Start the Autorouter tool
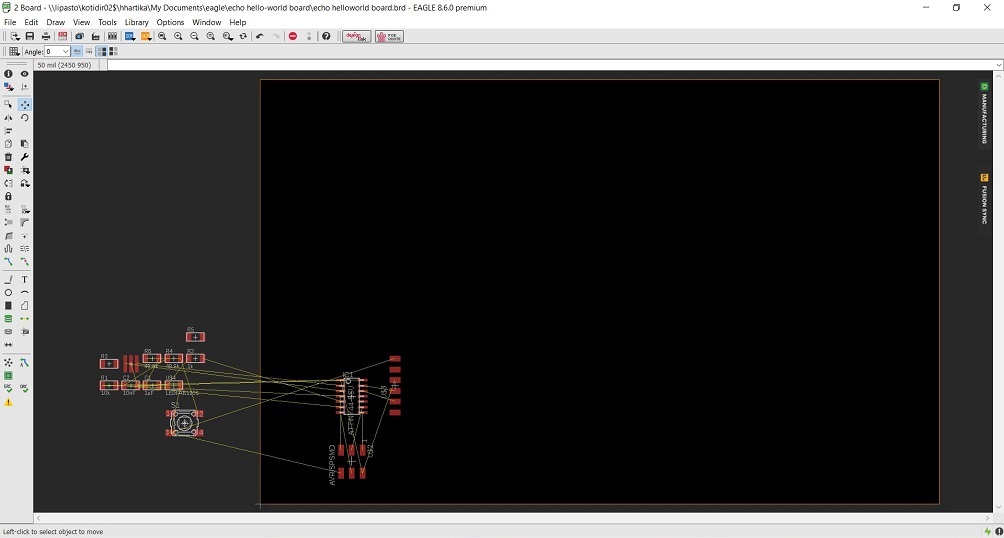 [24, 363]
